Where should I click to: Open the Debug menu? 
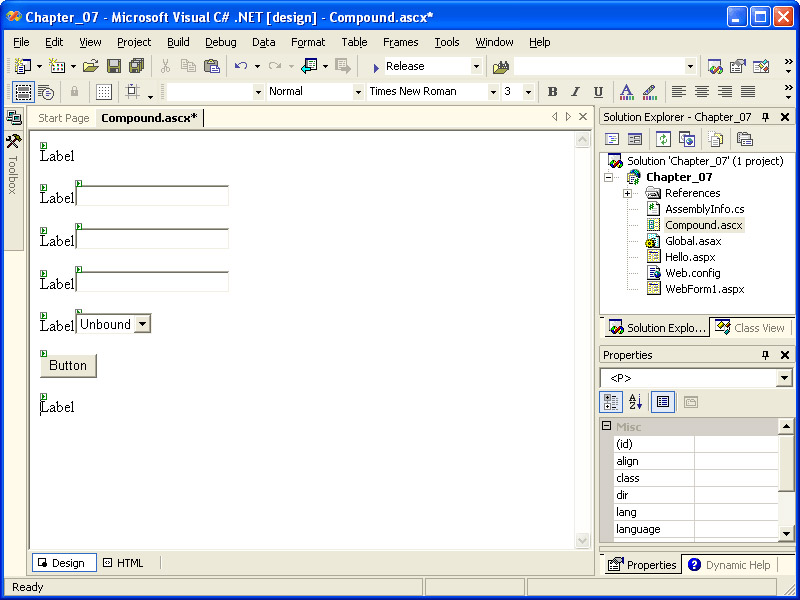220,42
